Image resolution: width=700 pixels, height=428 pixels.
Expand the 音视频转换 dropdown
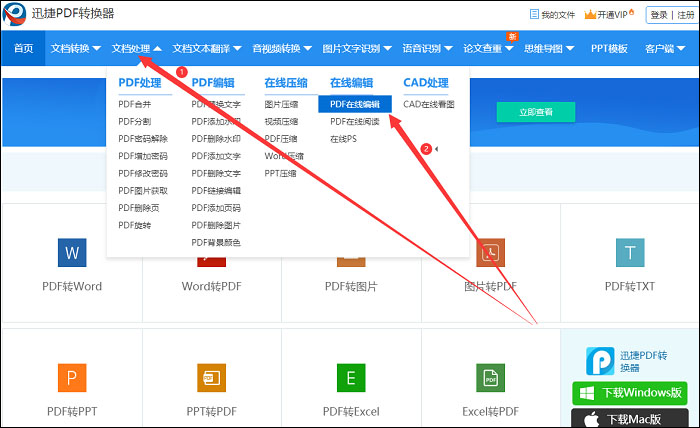[x=282, y=48]
